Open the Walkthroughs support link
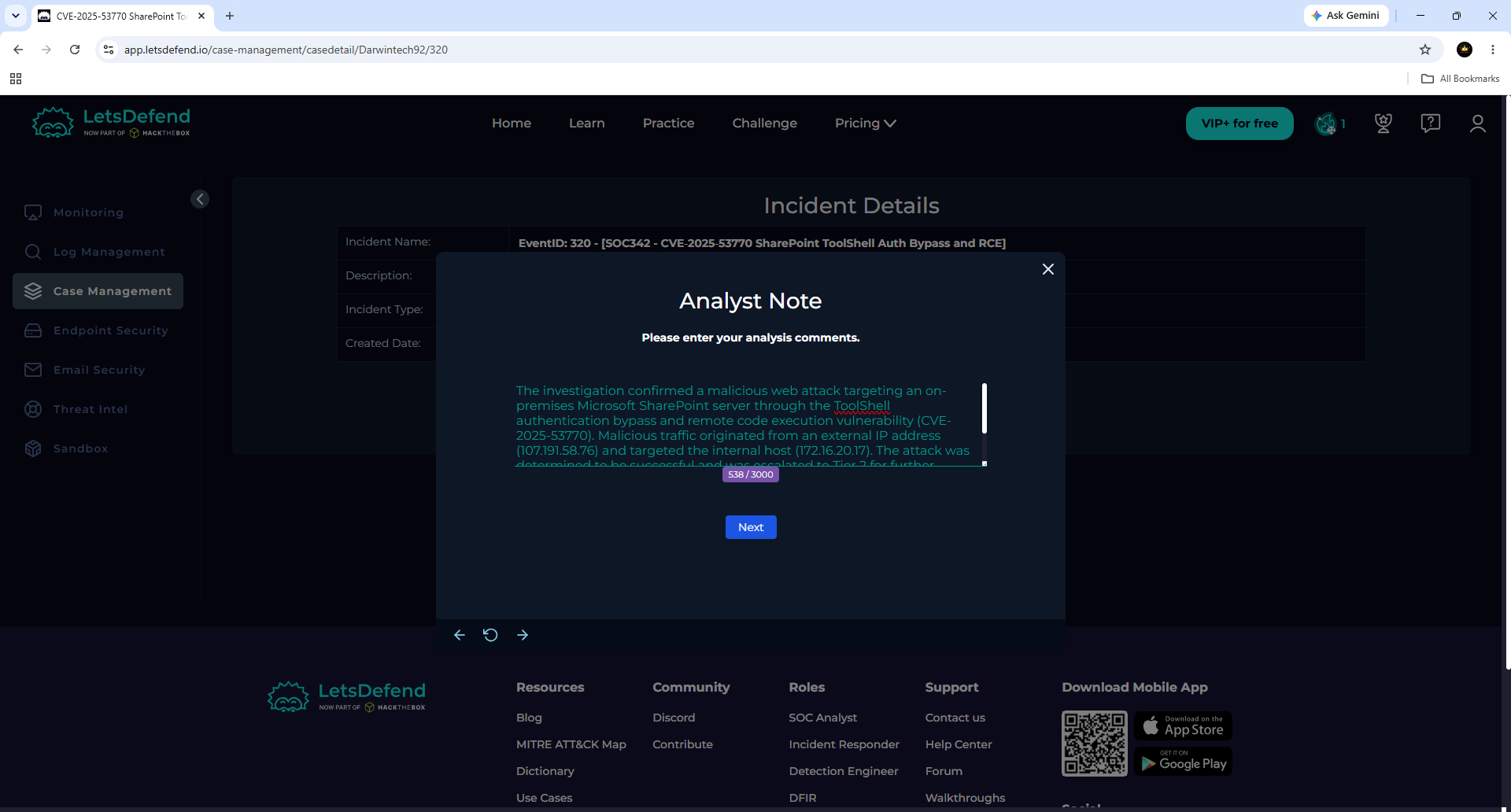1511x812 pixels. click(x=966, y=798)
